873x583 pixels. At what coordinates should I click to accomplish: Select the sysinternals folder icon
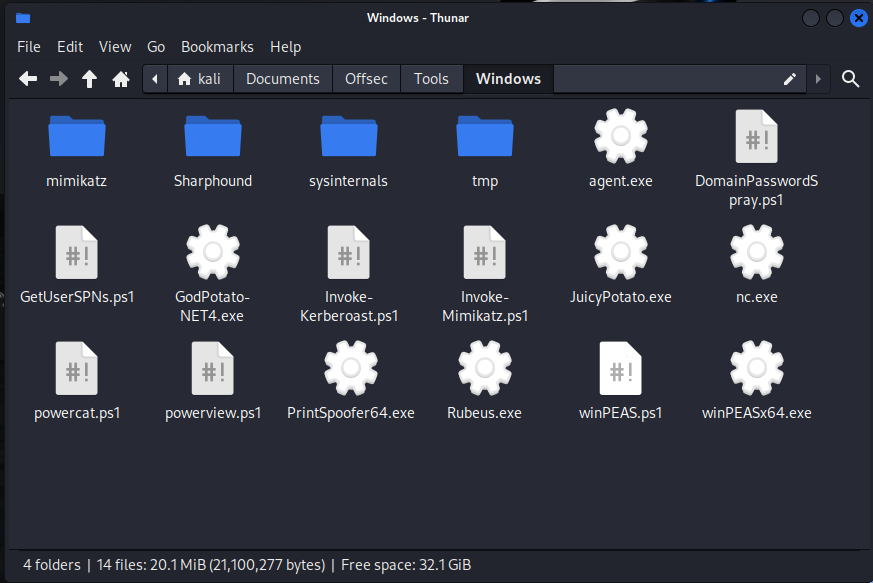coord(349,136)
